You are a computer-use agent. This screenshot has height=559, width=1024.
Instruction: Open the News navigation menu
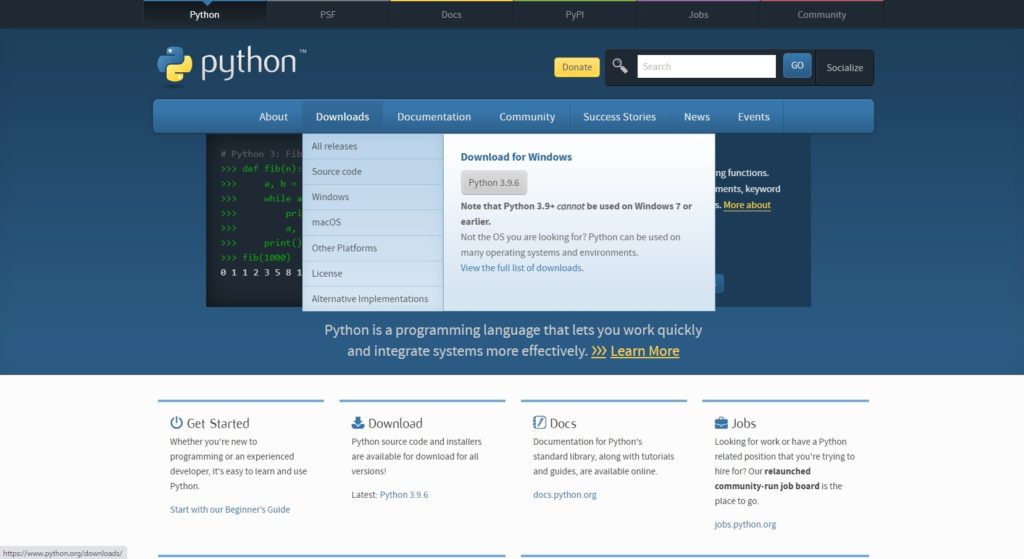pyautogui.click(x=697, y=116)
